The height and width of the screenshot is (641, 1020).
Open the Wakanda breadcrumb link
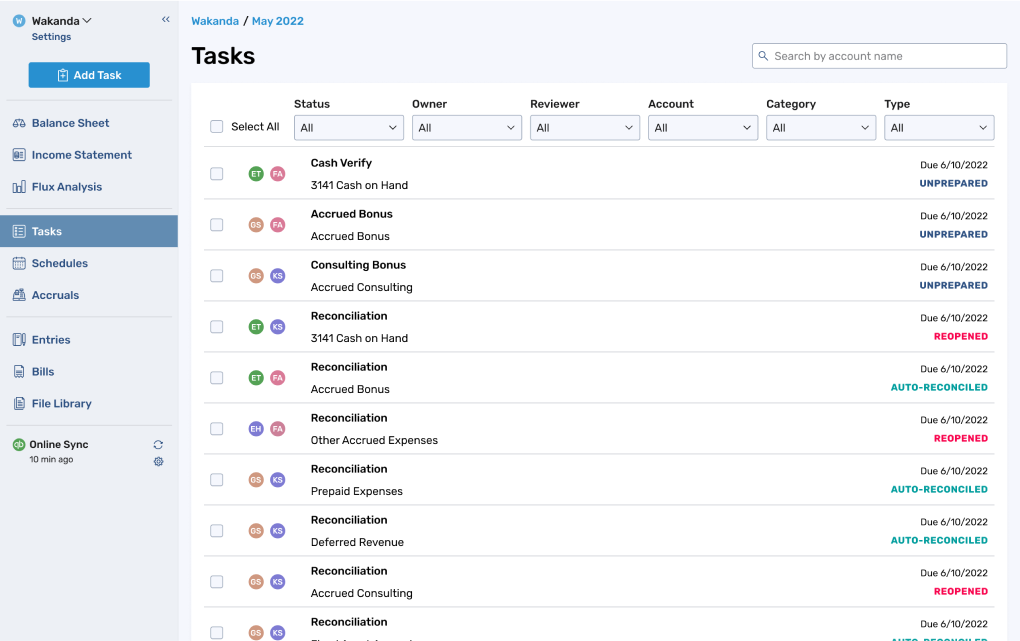point(214,20)
